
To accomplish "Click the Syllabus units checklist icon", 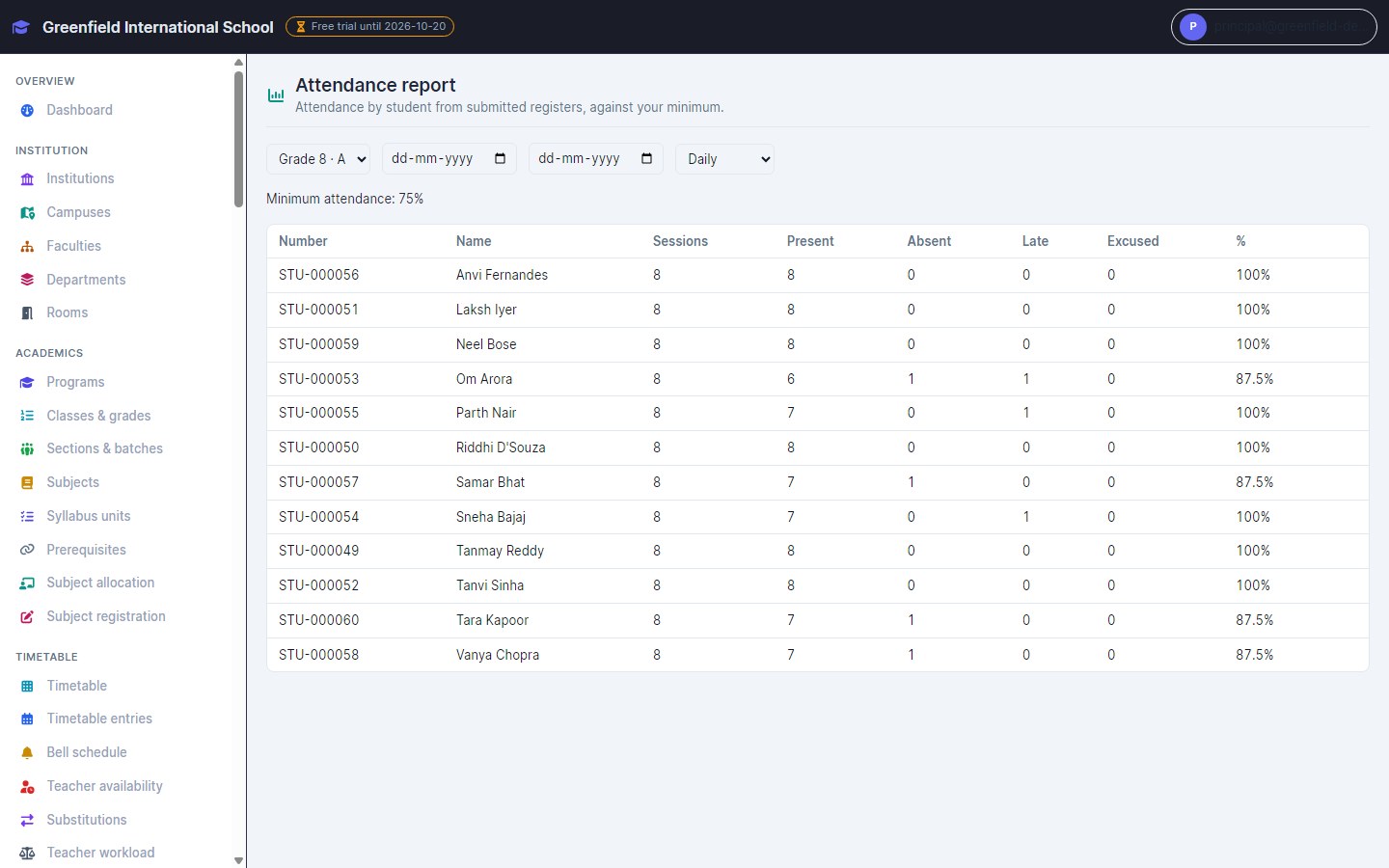I will tap(27, 517).
